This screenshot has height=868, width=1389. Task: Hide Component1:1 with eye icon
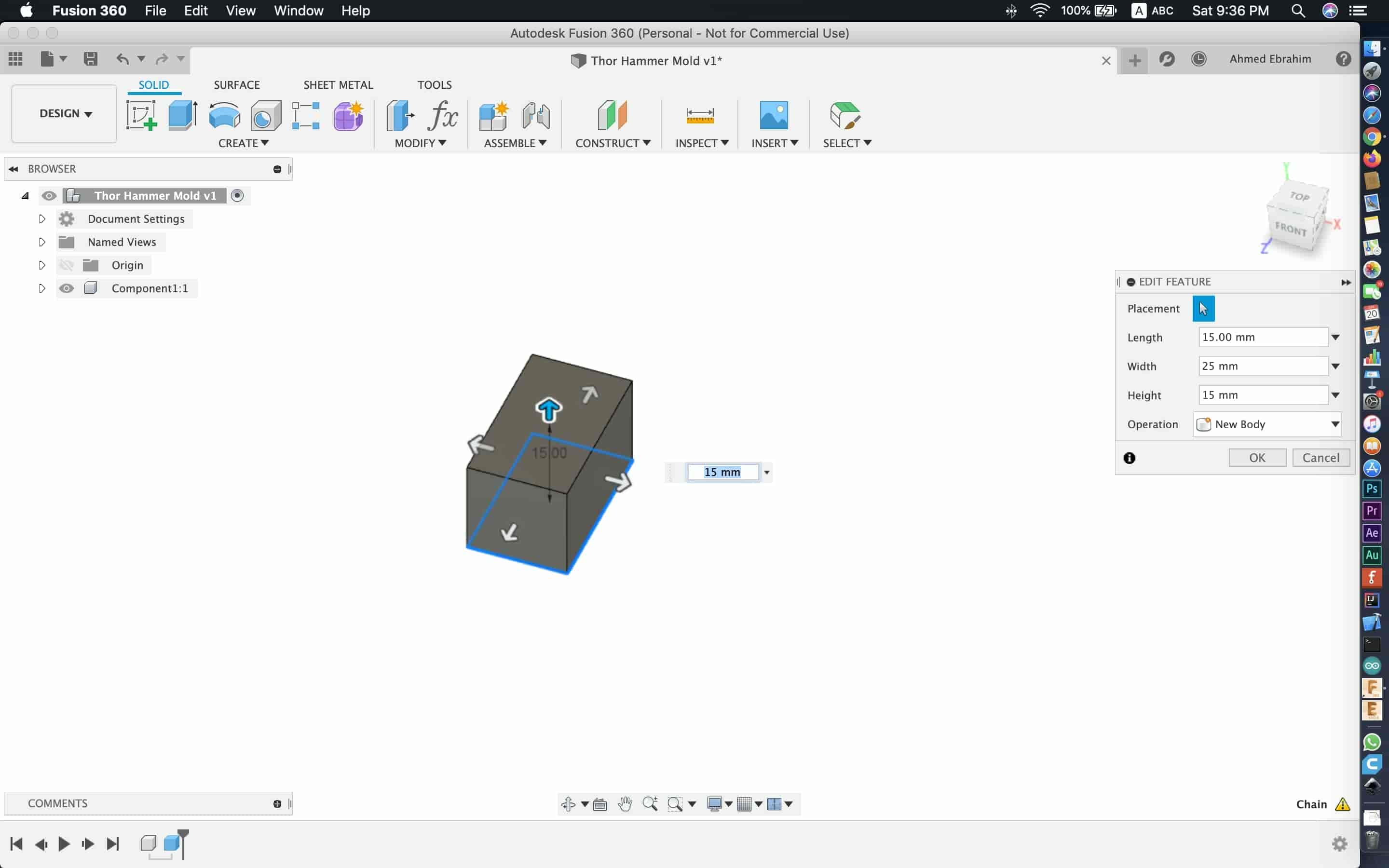point(67,288)
